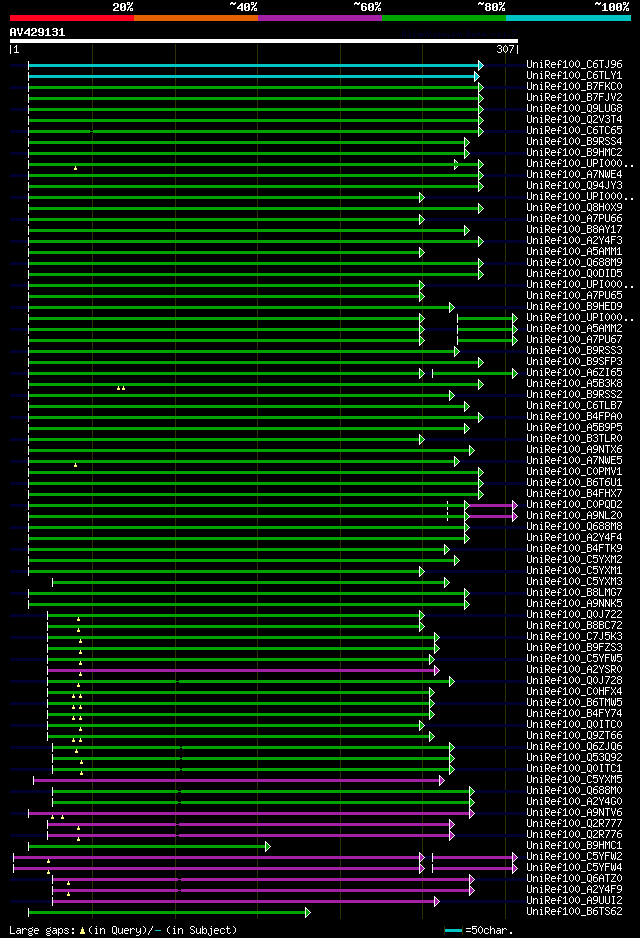640x938 pixels.
Task: Click the orange ~40% identity legend segment
Action: coord(196,18)
